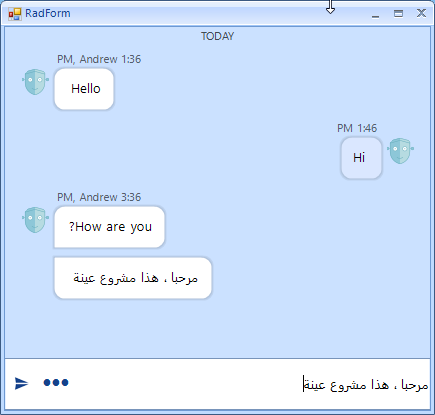
Task: Select the How are you message bubble
Action: click(109, 227)
